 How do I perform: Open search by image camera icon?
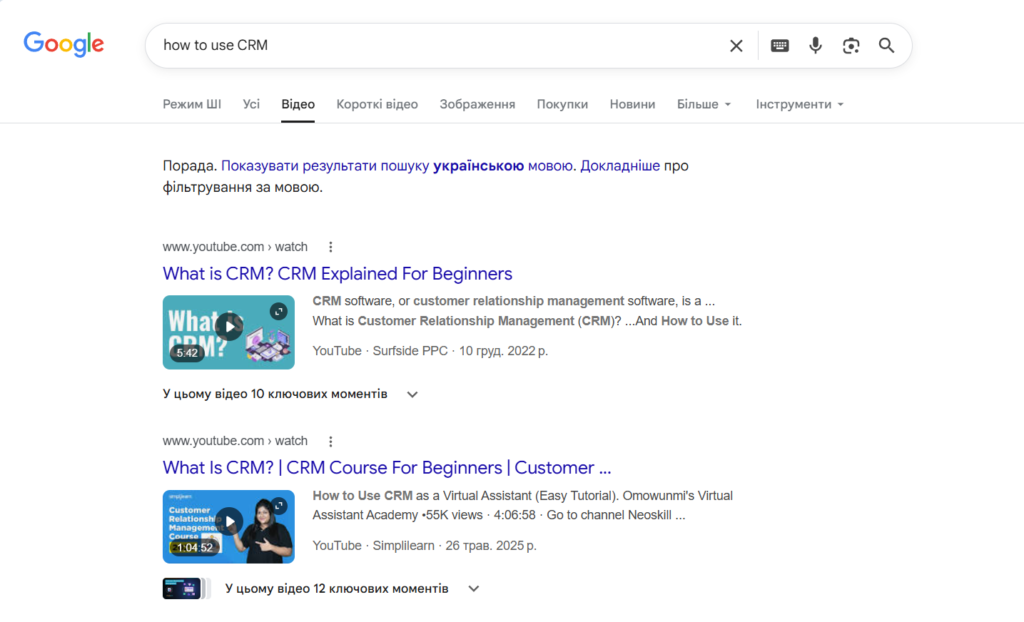[x=851, y=45]
